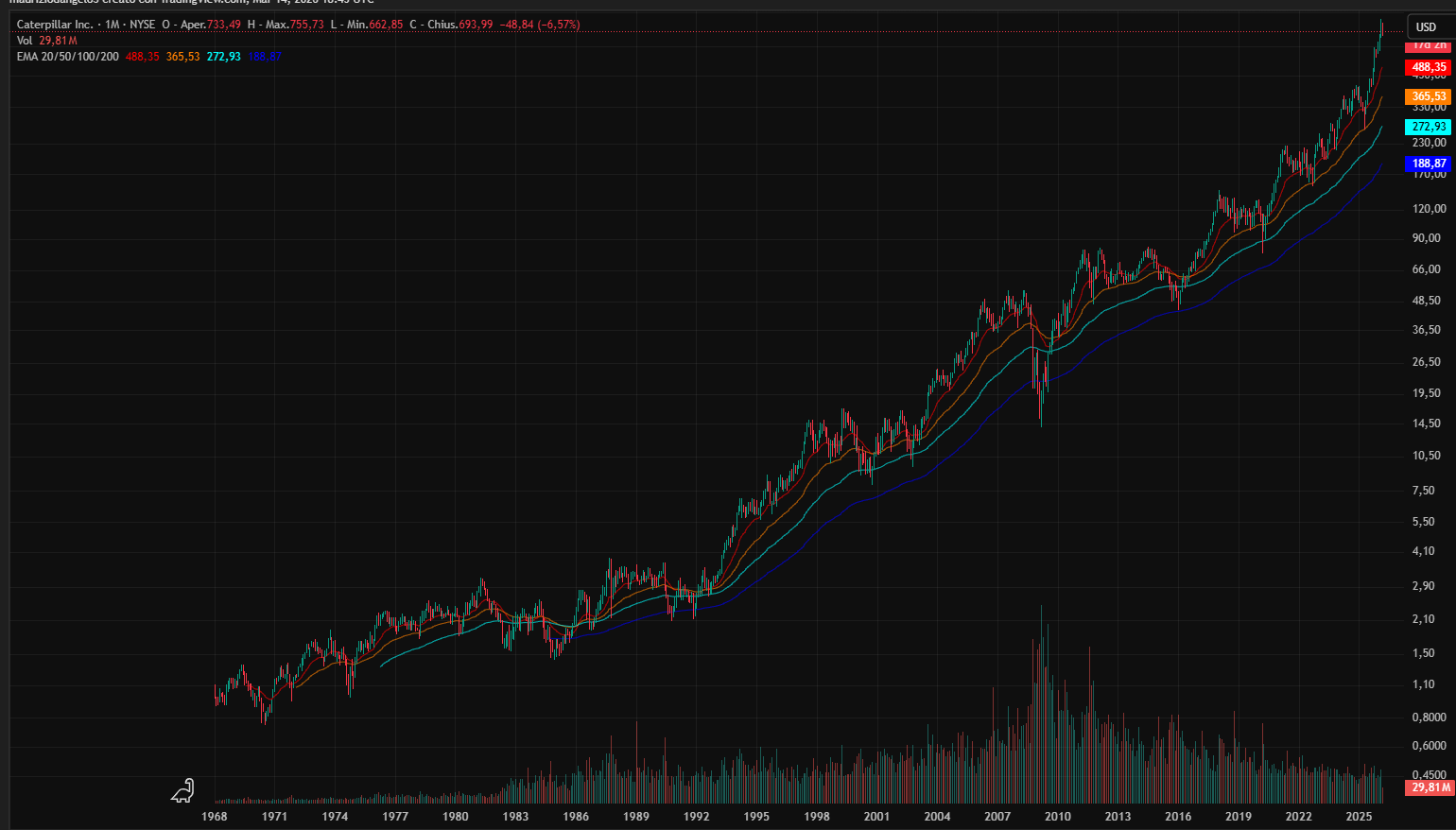Click the 5,50 price scale label
This screenshot has width=1456, height=830.
[1424, 522]
